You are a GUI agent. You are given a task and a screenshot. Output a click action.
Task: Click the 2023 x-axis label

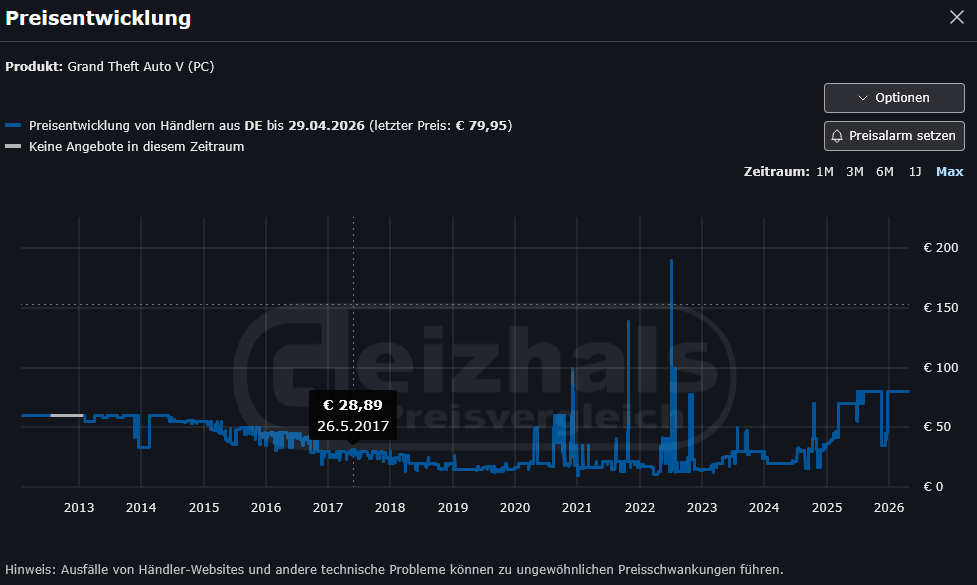[702, 507]
